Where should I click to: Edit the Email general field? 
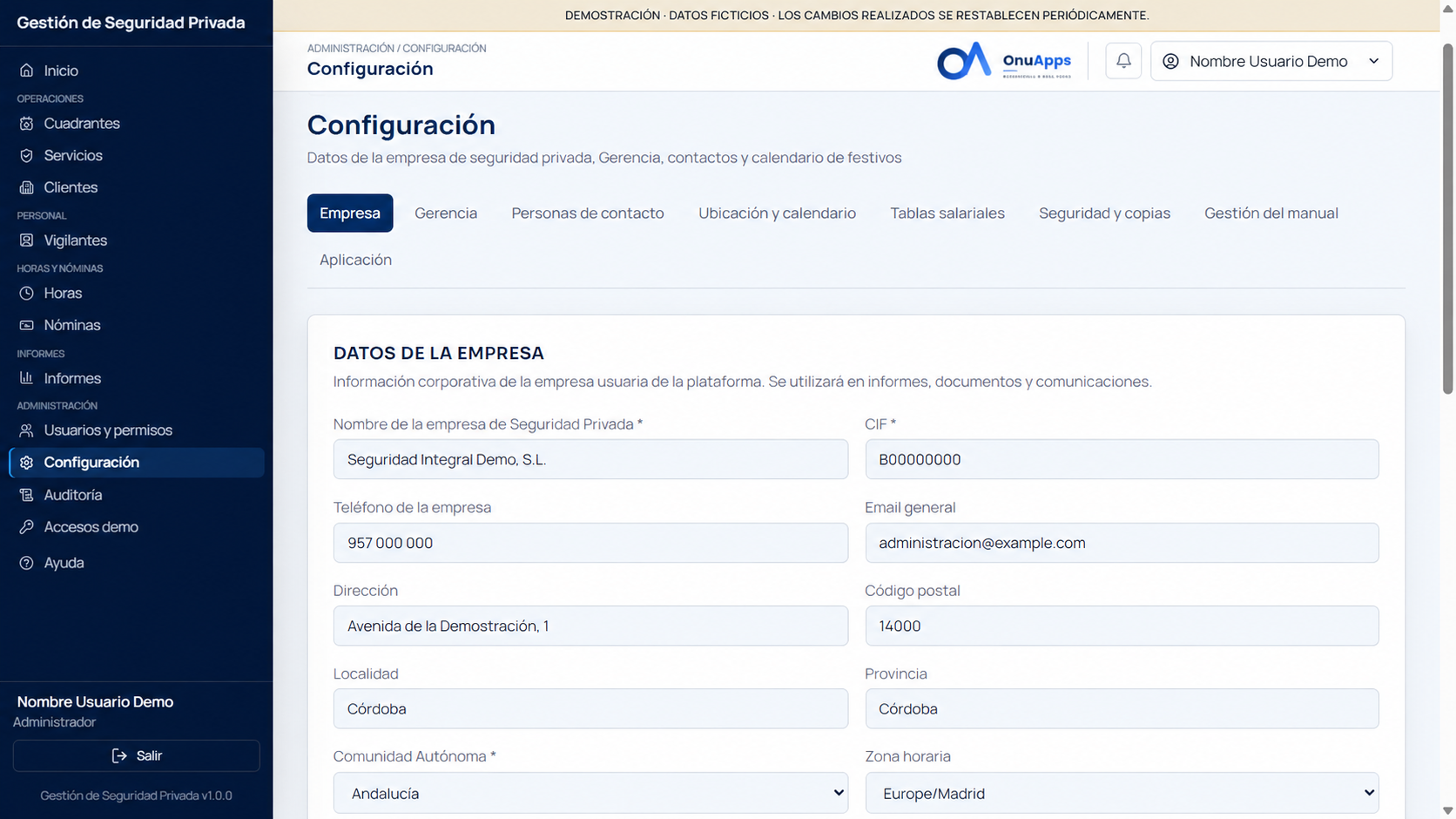coord(1122,543)
